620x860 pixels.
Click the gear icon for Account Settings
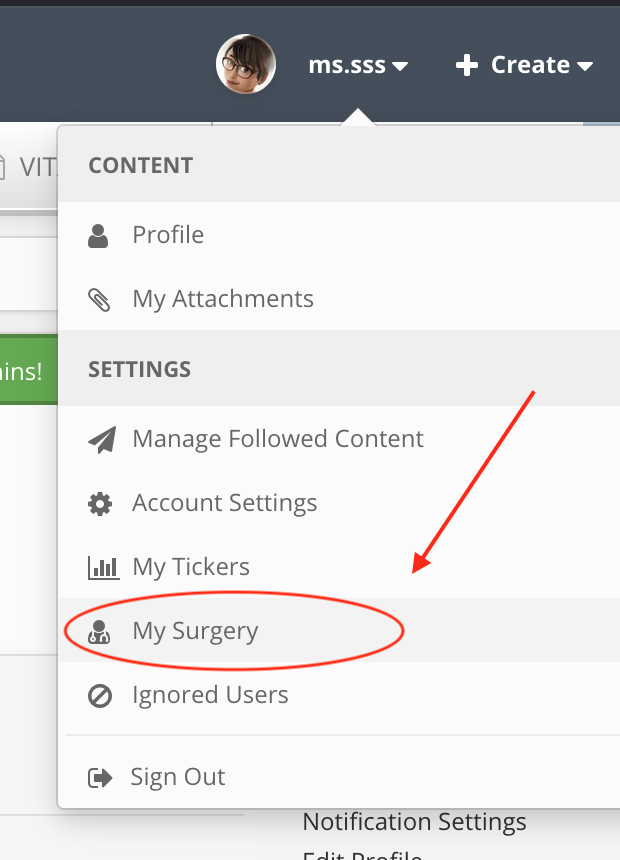[x=100, y=503]
